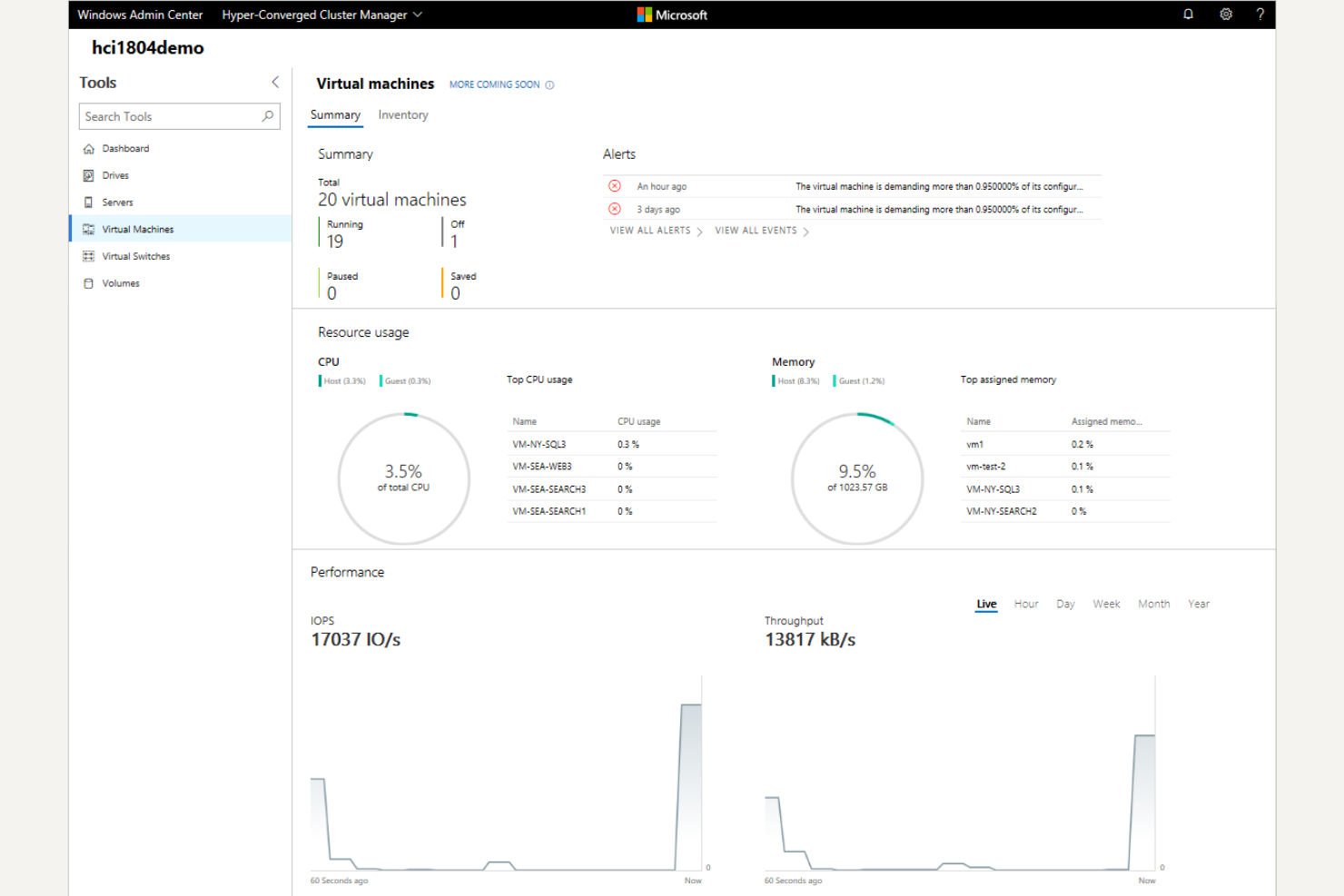Select the Drives tool
Screen dimensions: 1344x896
pos(115,175)
